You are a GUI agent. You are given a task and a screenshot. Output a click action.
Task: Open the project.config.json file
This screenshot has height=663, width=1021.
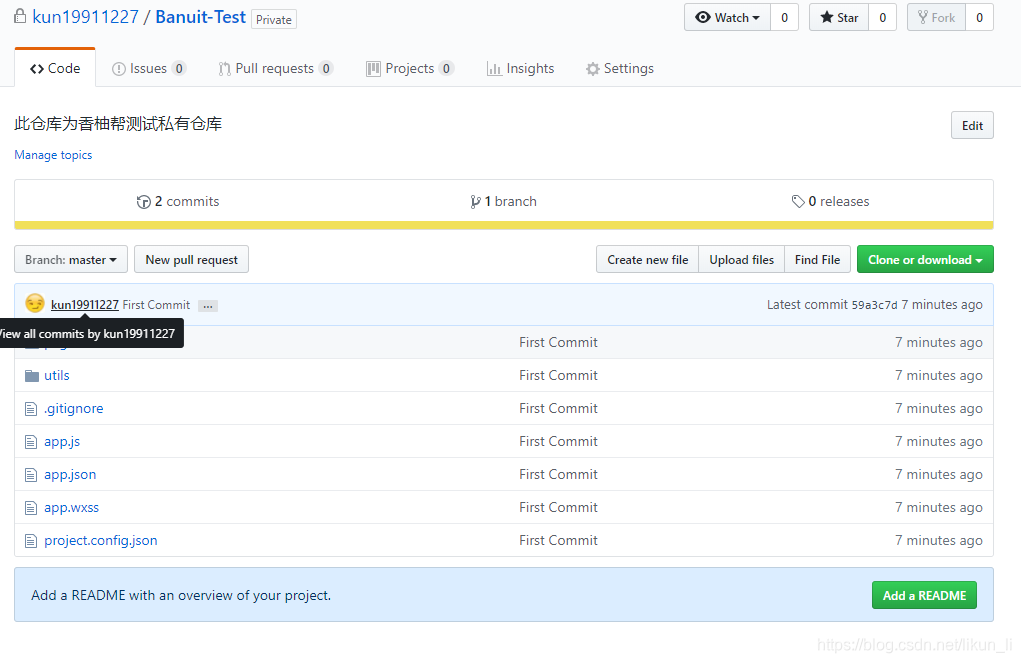(101, 541)
